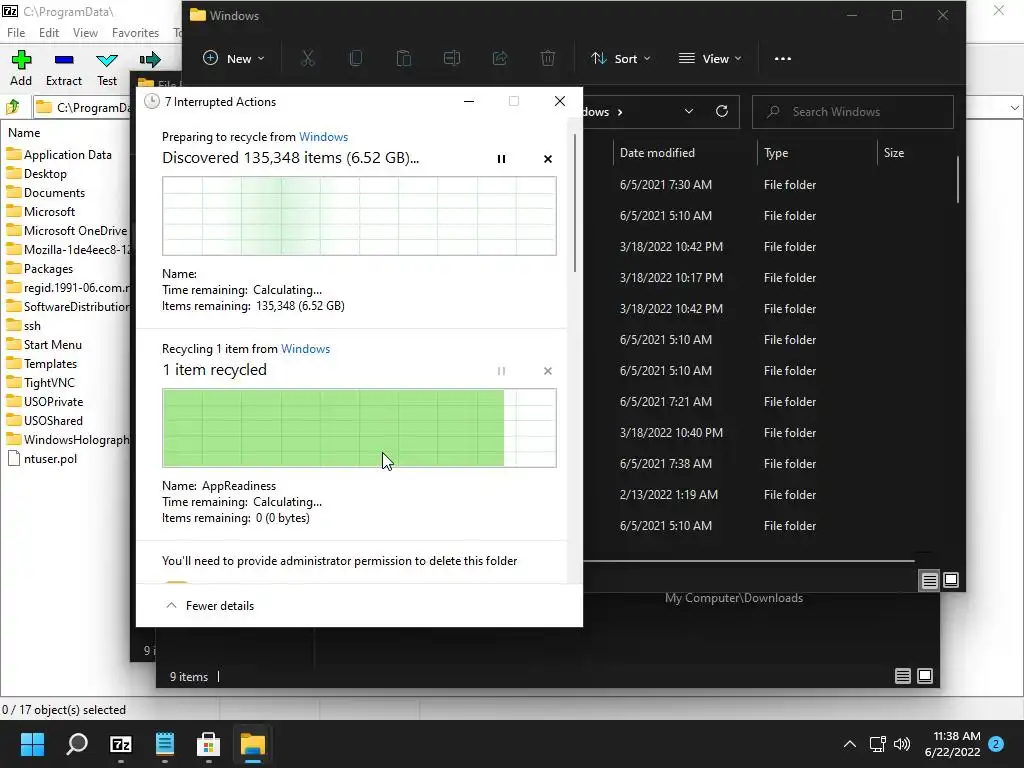Open 7-Zip Edit menu
Image resolution: width=1024 pixels, height=768 pixels.
coord(49,33)
